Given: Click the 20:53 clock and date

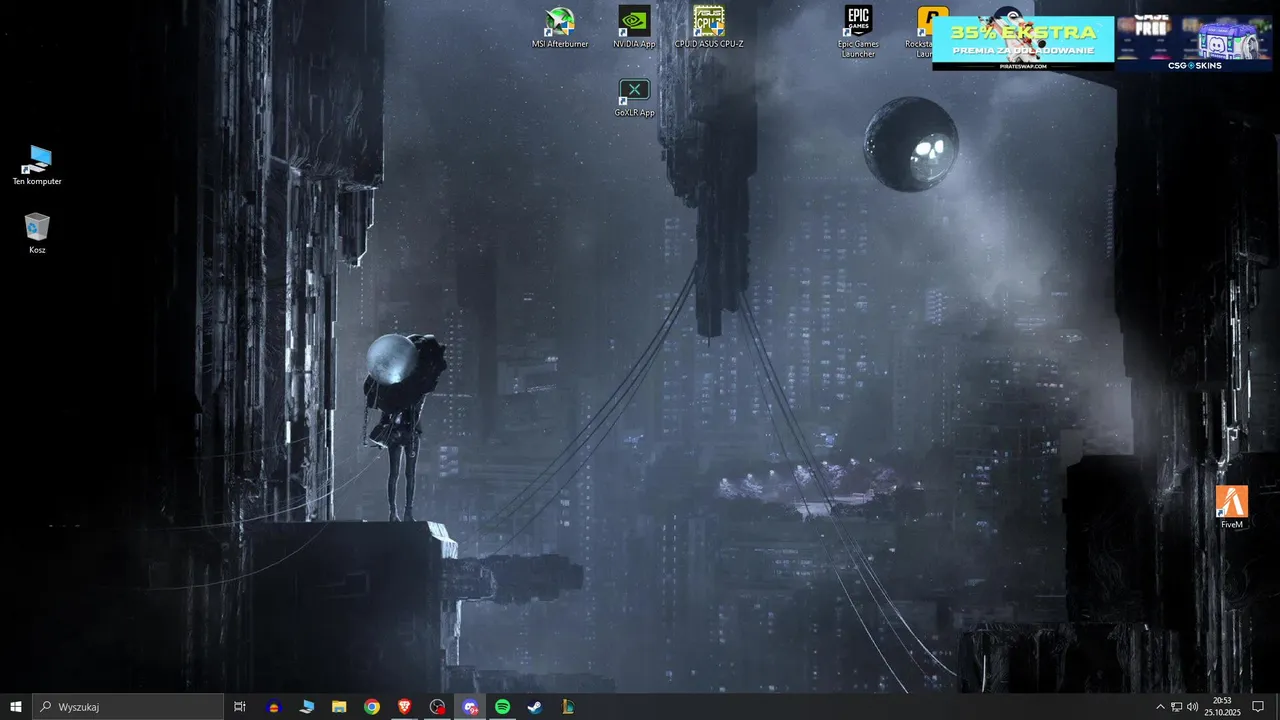Looking at the screenshot, I should (1222, 707).
